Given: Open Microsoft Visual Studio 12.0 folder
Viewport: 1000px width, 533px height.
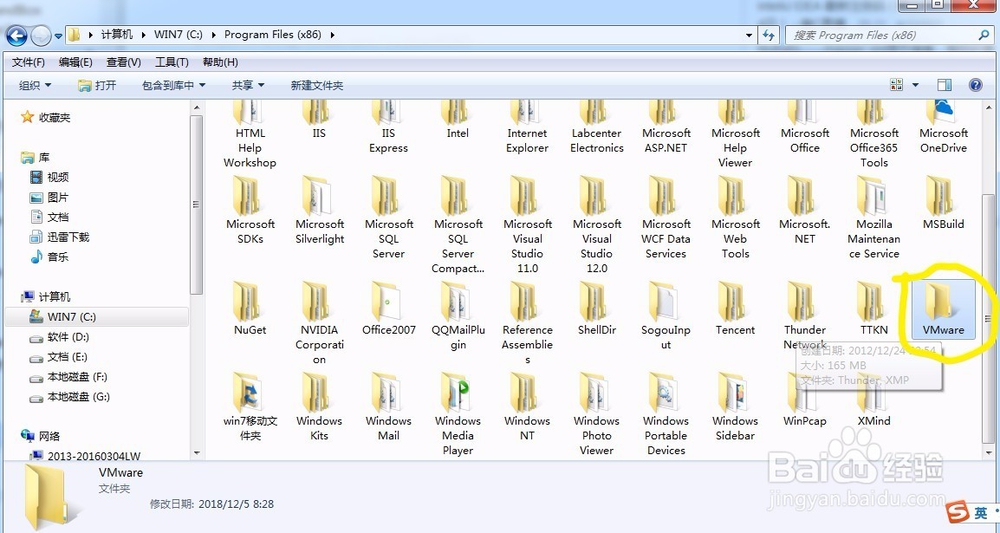Looking at the screenshot, I should [x=596, y=226].
